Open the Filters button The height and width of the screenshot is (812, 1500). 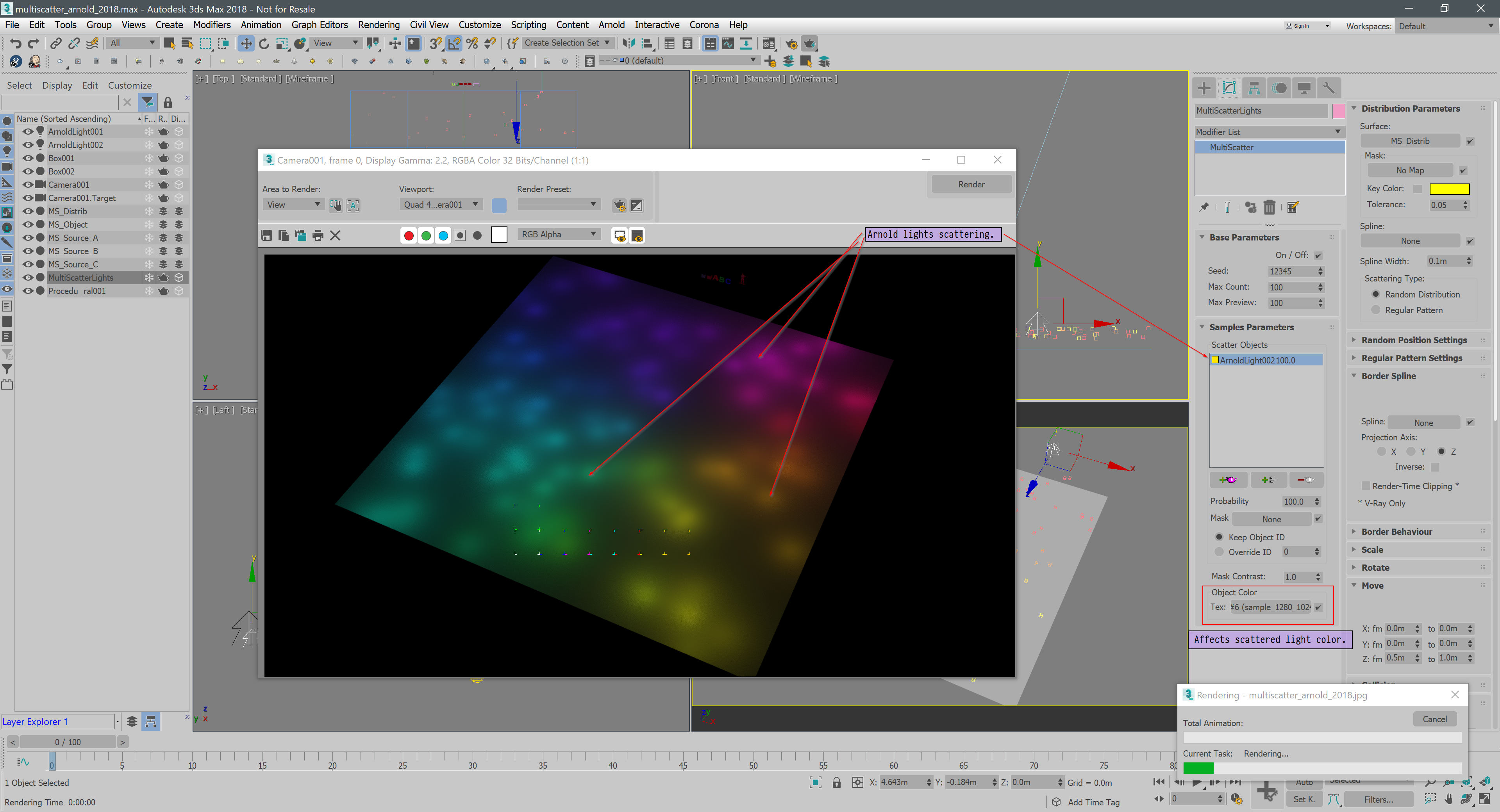click(1378, 799)
